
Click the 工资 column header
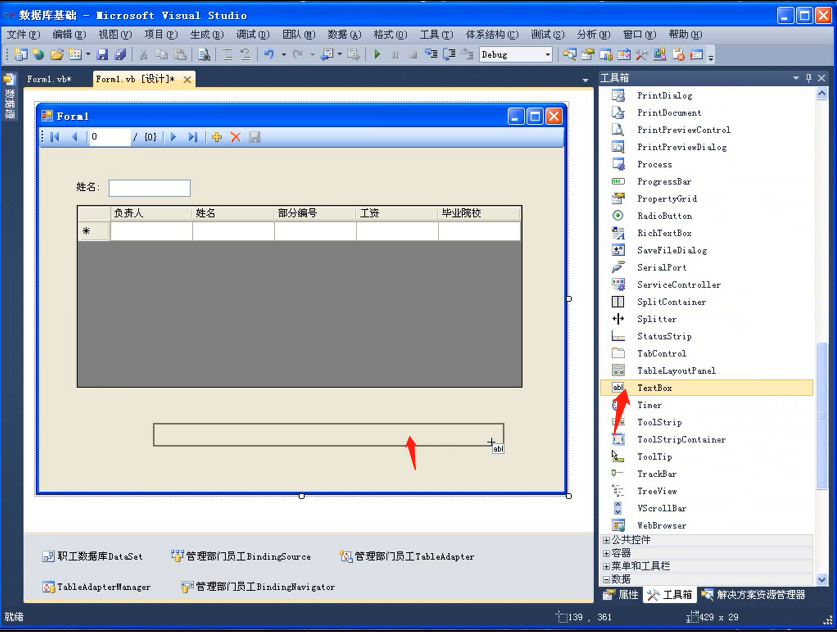point(397,214)
